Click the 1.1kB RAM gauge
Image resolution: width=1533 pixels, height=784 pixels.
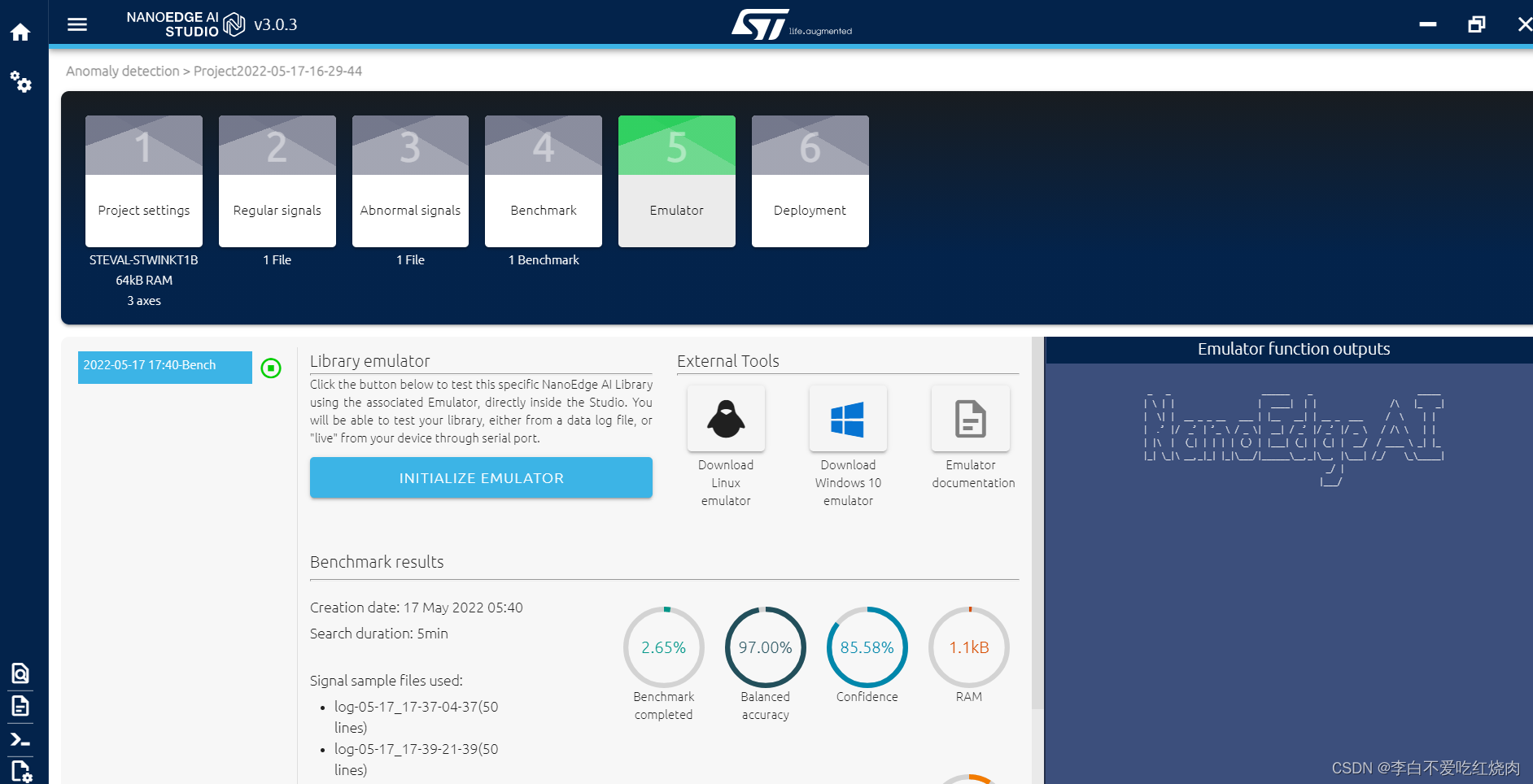click(969, 647)
